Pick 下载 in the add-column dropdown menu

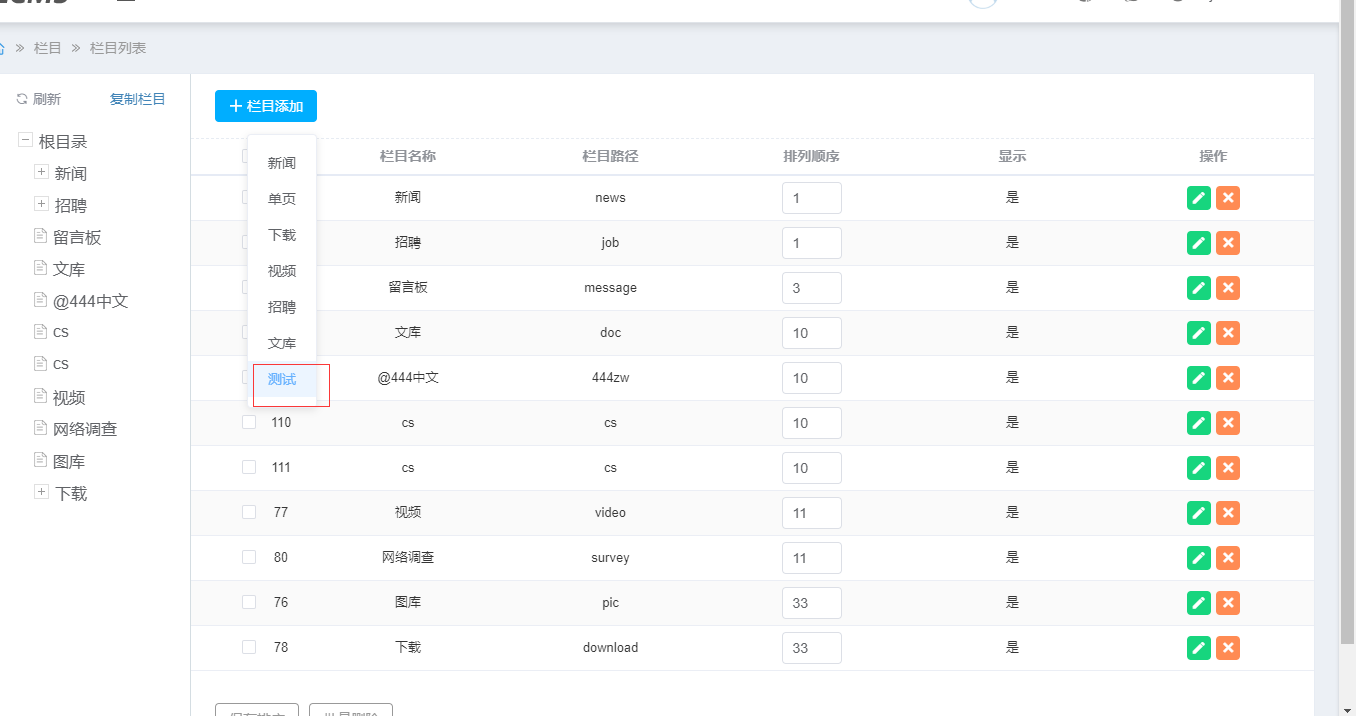282,235
